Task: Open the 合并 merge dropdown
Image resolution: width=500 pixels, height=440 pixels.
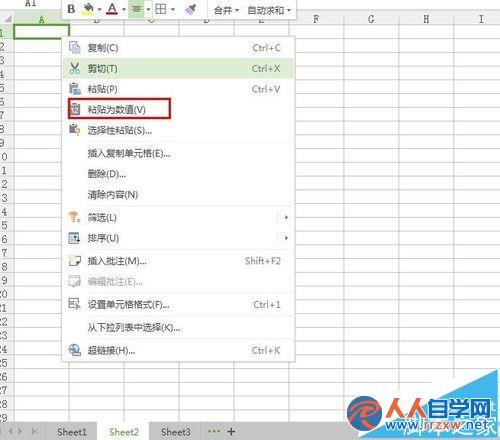Action: (x=226, y=10)
